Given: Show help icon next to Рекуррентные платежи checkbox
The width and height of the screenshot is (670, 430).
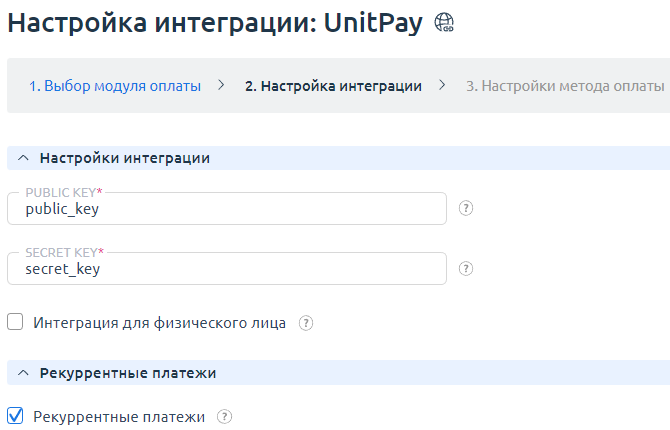Looking at the screenshot, I should (x=224, y=417).
